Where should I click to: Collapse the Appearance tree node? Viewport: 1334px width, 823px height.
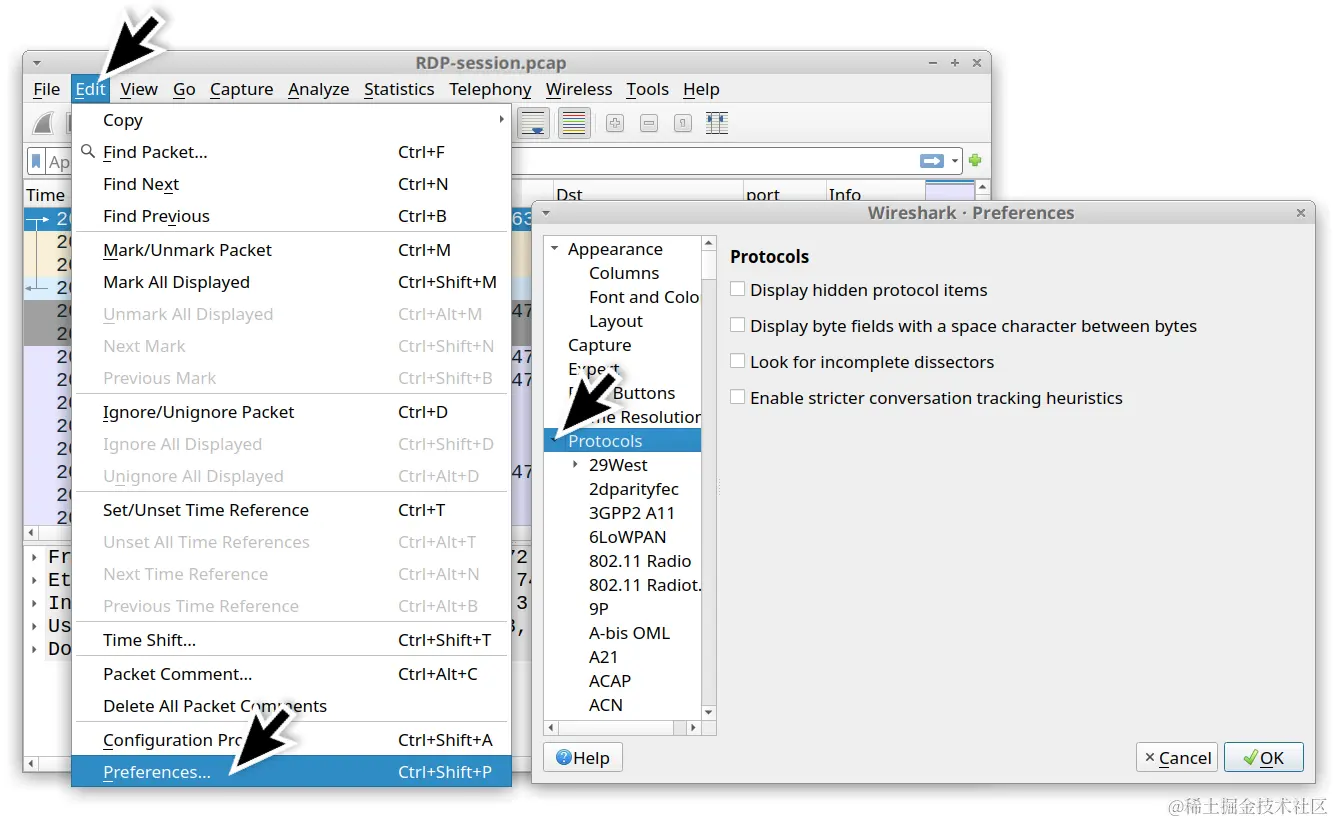[x=554, y=248]
